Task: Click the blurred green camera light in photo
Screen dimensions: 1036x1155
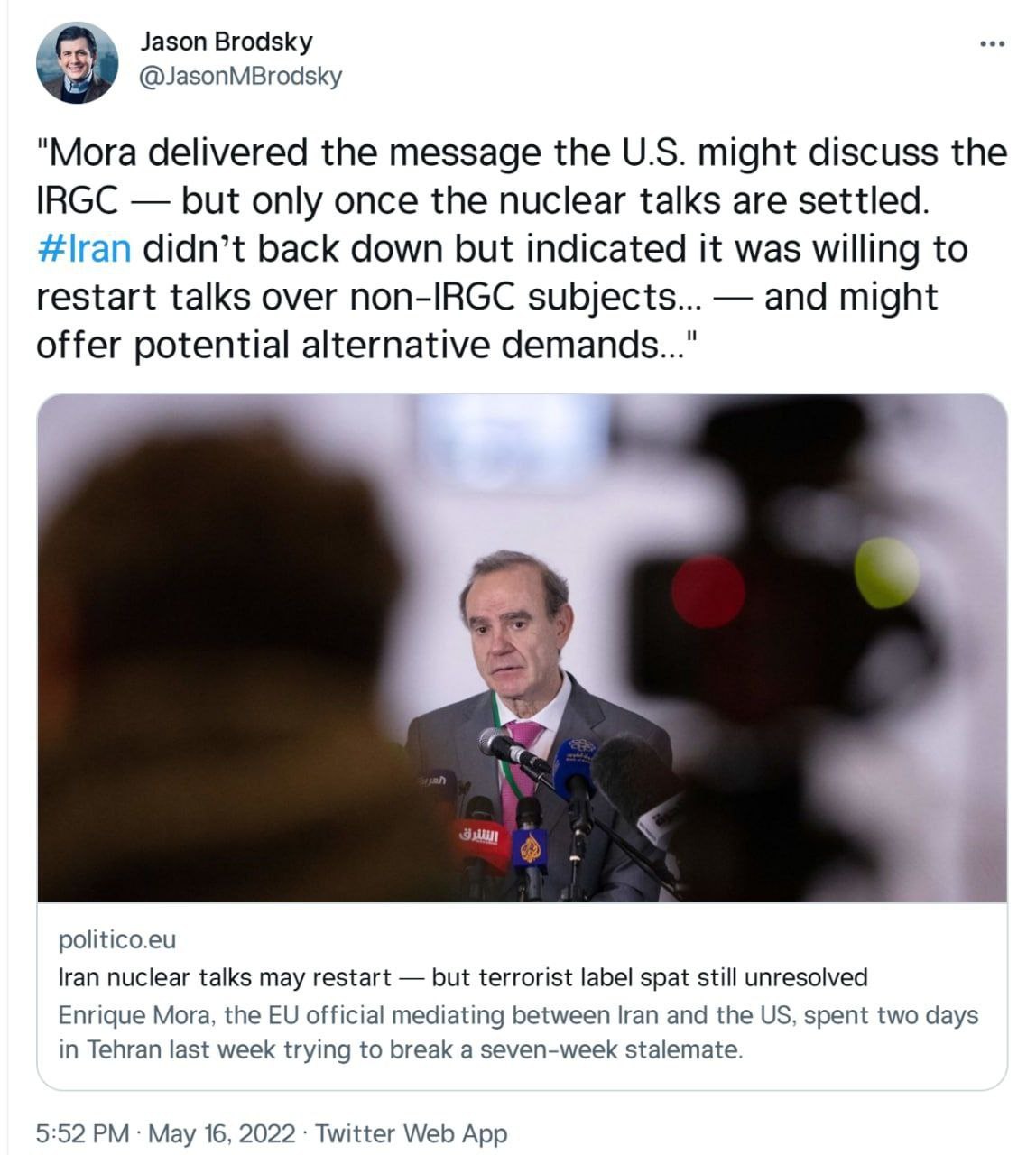Action: pyautogui.click(x=886, y=572)
